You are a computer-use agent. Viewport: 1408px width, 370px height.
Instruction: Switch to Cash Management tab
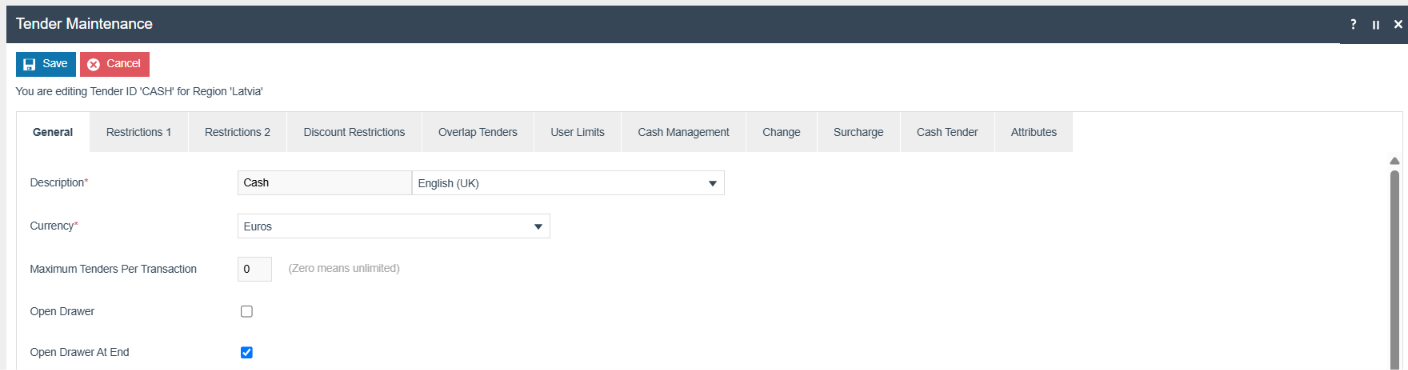(684, 132)
